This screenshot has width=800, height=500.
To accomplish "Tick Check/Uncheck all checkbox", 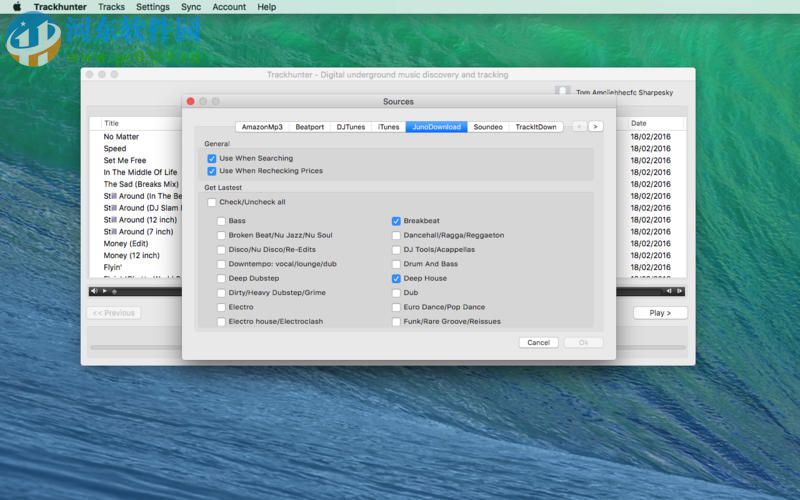I will (212, 203).
